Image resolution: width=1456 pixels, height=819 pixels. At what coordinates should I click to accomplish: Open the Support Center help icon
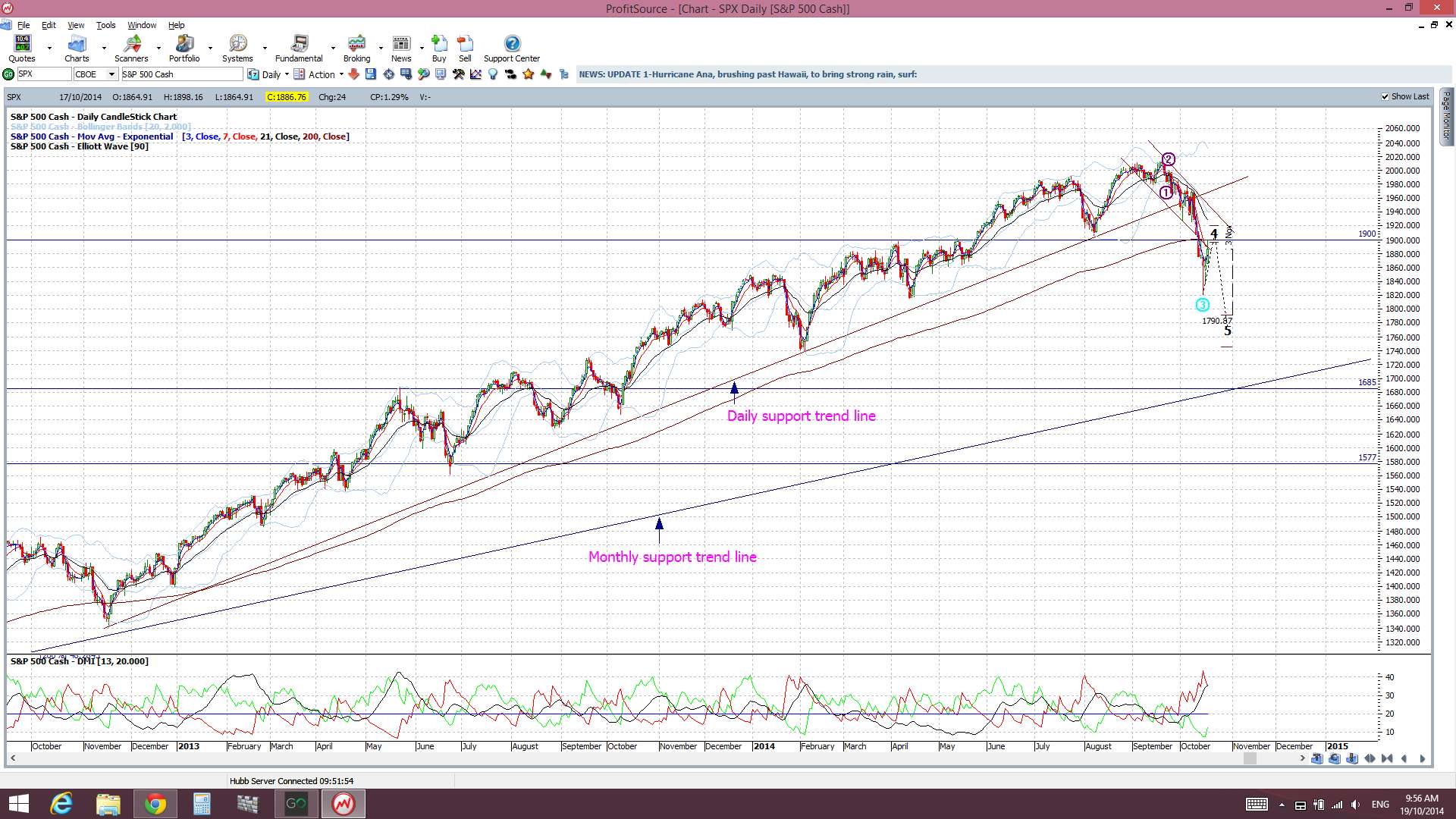pos(512,49)
